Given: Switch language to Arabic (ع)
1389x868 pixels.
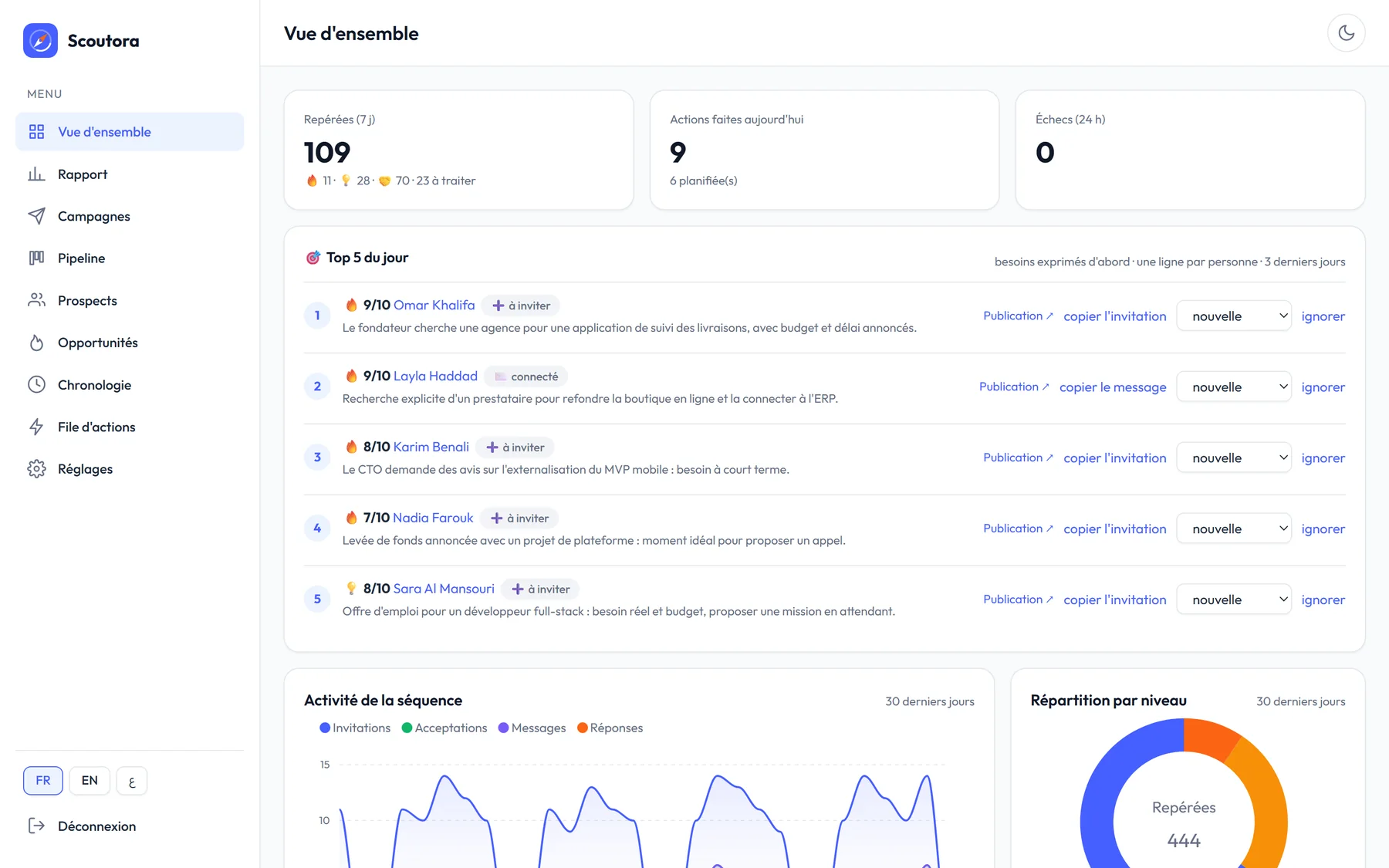Looking at the screenshot, I should (132, 781).
